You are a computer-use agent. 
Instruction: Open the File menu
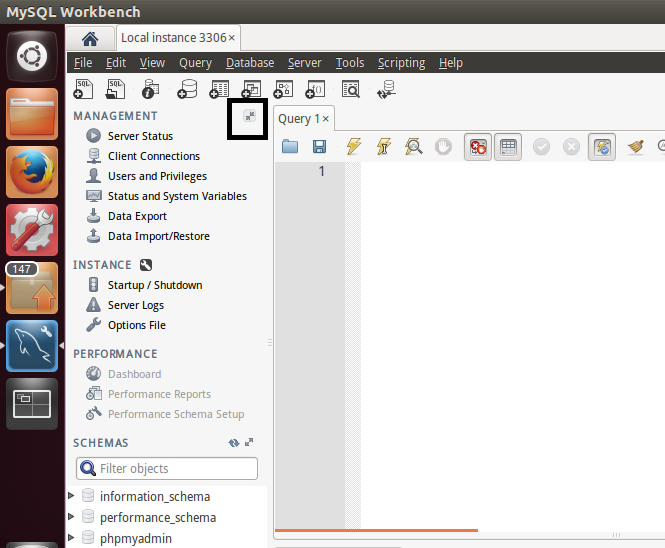click(83, 63)
